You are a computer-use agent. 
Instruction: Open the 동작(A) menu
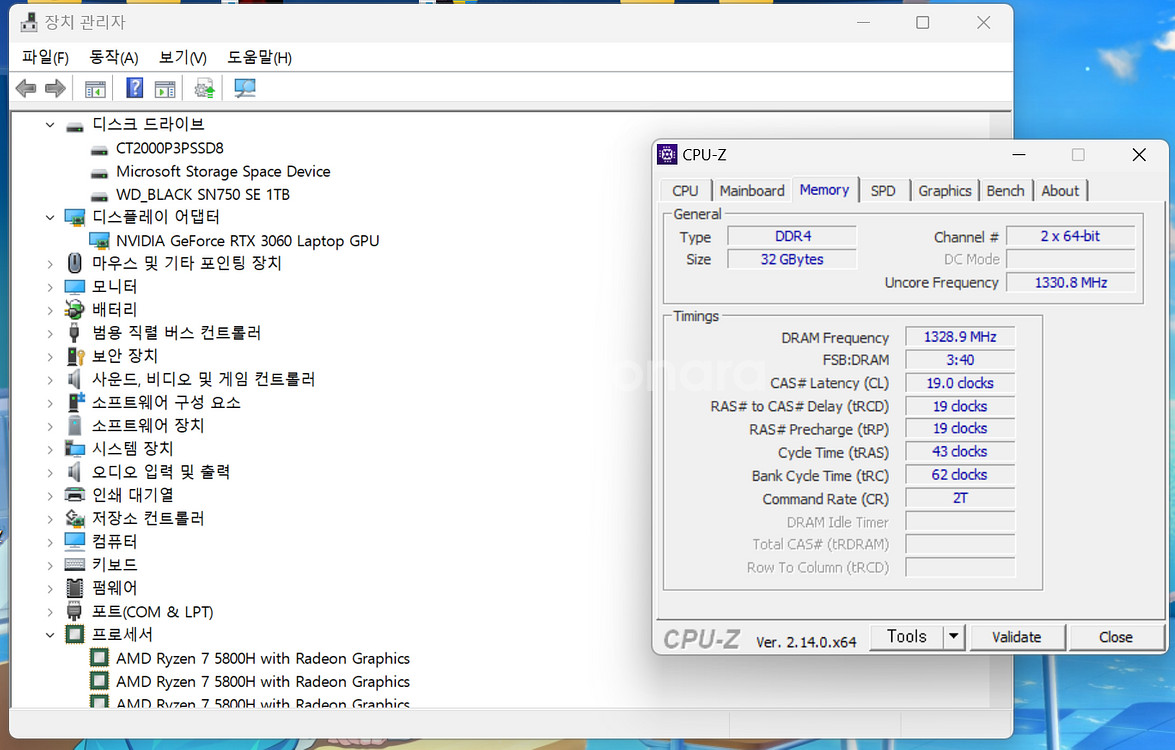point(114,57)
